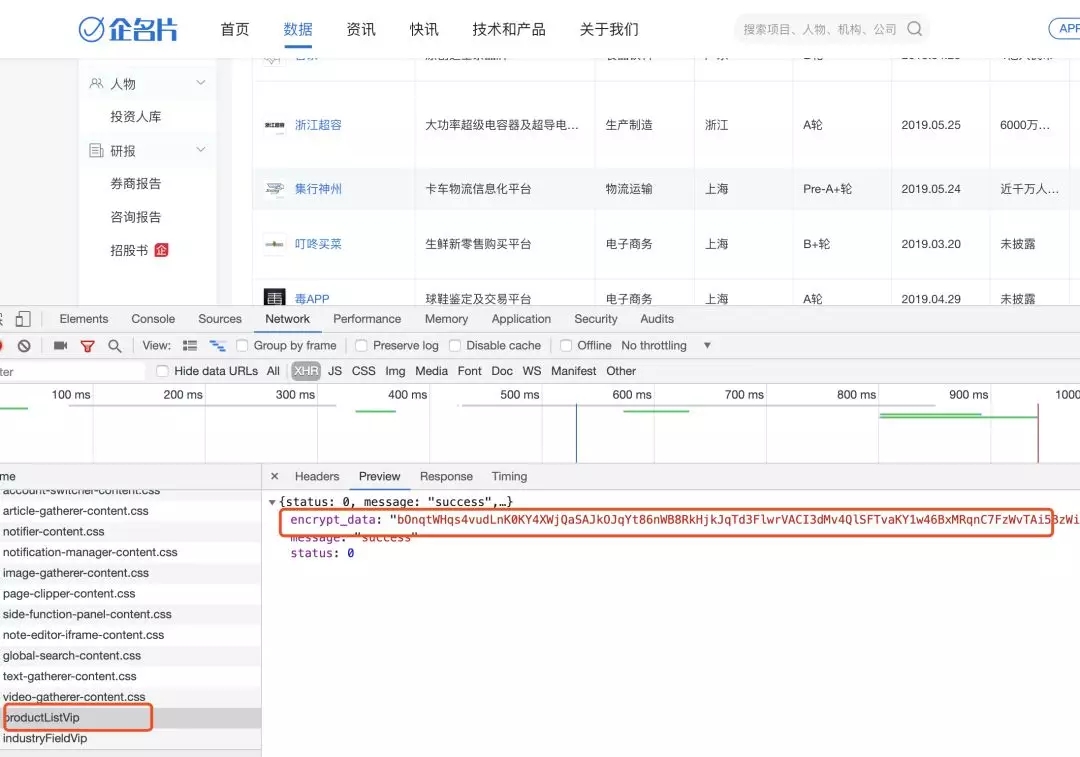Go to the Sources tab
Viewport: 1080px width, 757px height.
point(220,319)
